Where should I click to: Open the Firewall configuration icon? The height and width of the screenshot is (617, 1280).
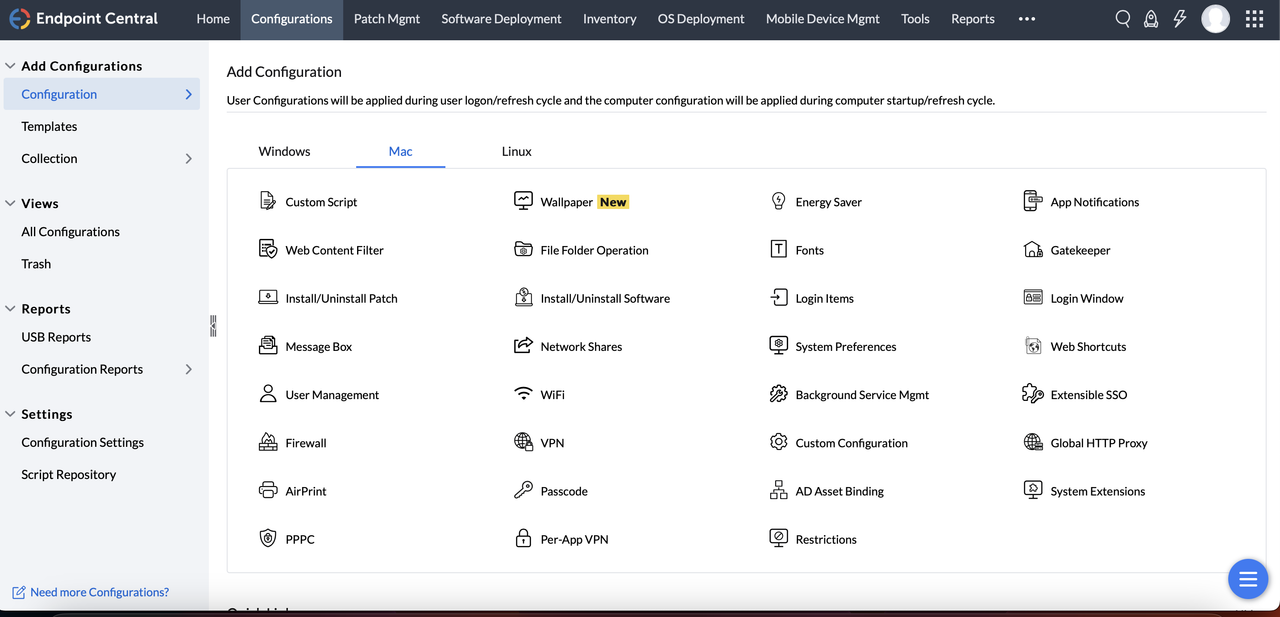[267, 442]
